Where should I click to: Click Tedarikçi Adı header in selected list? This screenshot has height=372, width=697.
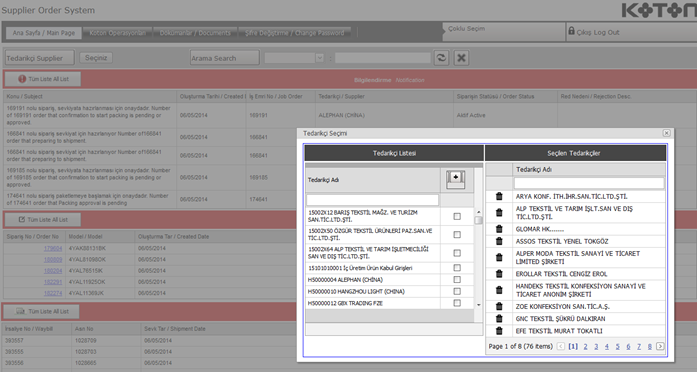coord(589,169)
